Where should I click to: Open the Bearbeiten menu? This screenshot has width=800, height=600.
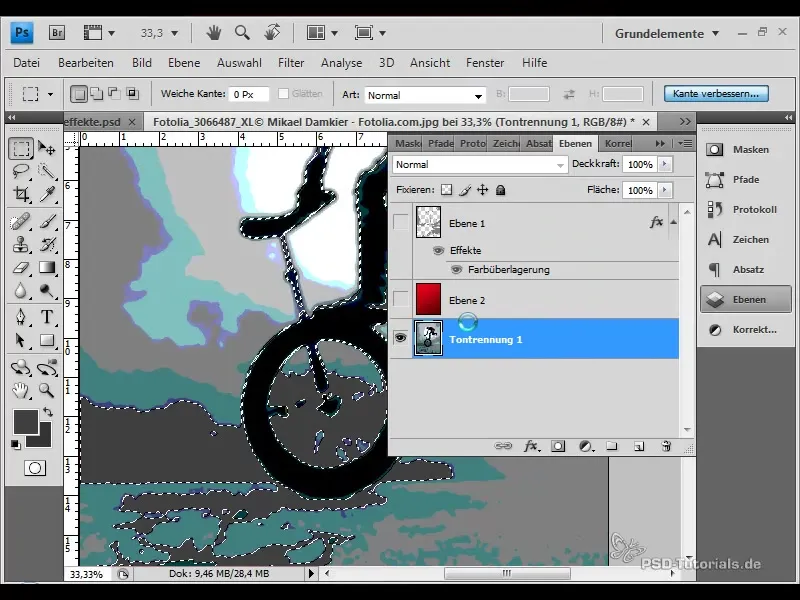click(86, 63)
